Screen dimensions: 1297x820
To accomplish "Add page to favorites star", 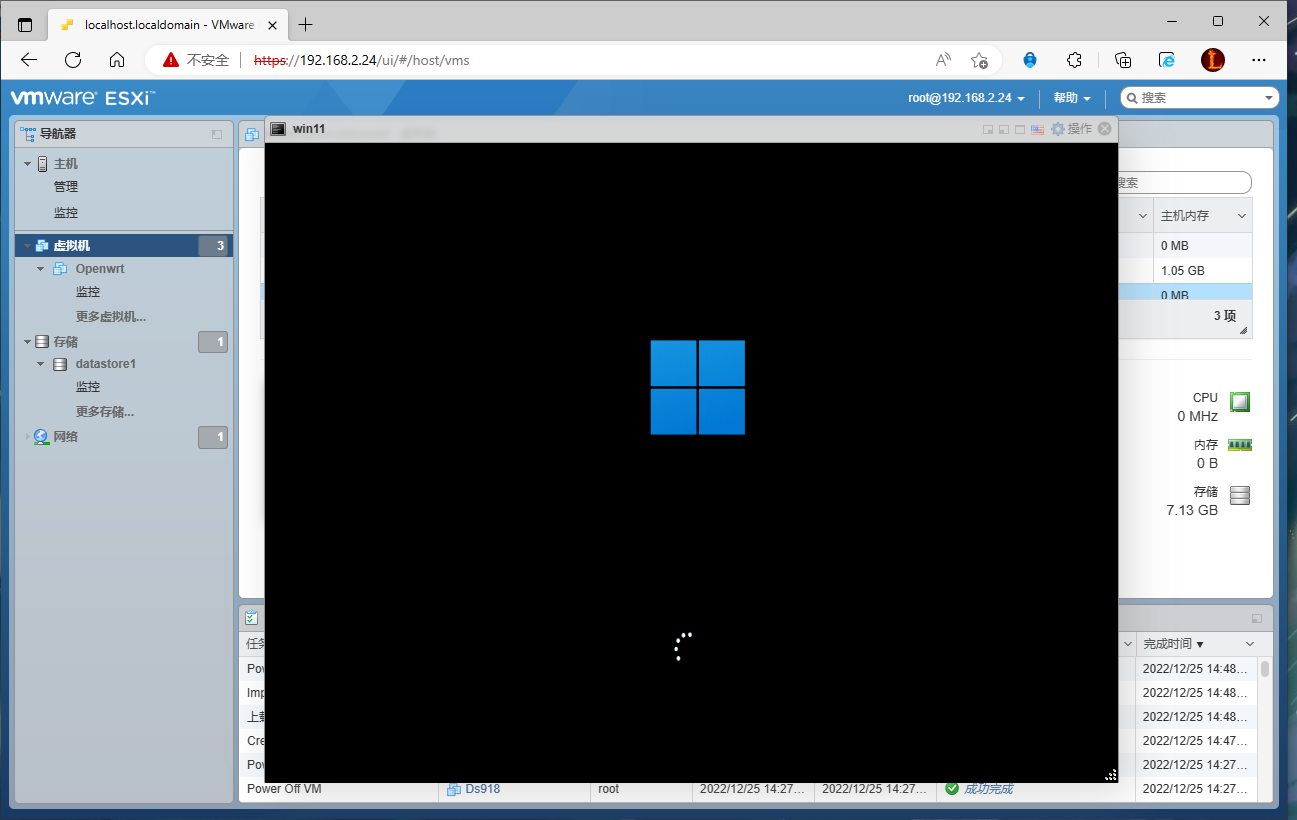I will tap(979, 60).
